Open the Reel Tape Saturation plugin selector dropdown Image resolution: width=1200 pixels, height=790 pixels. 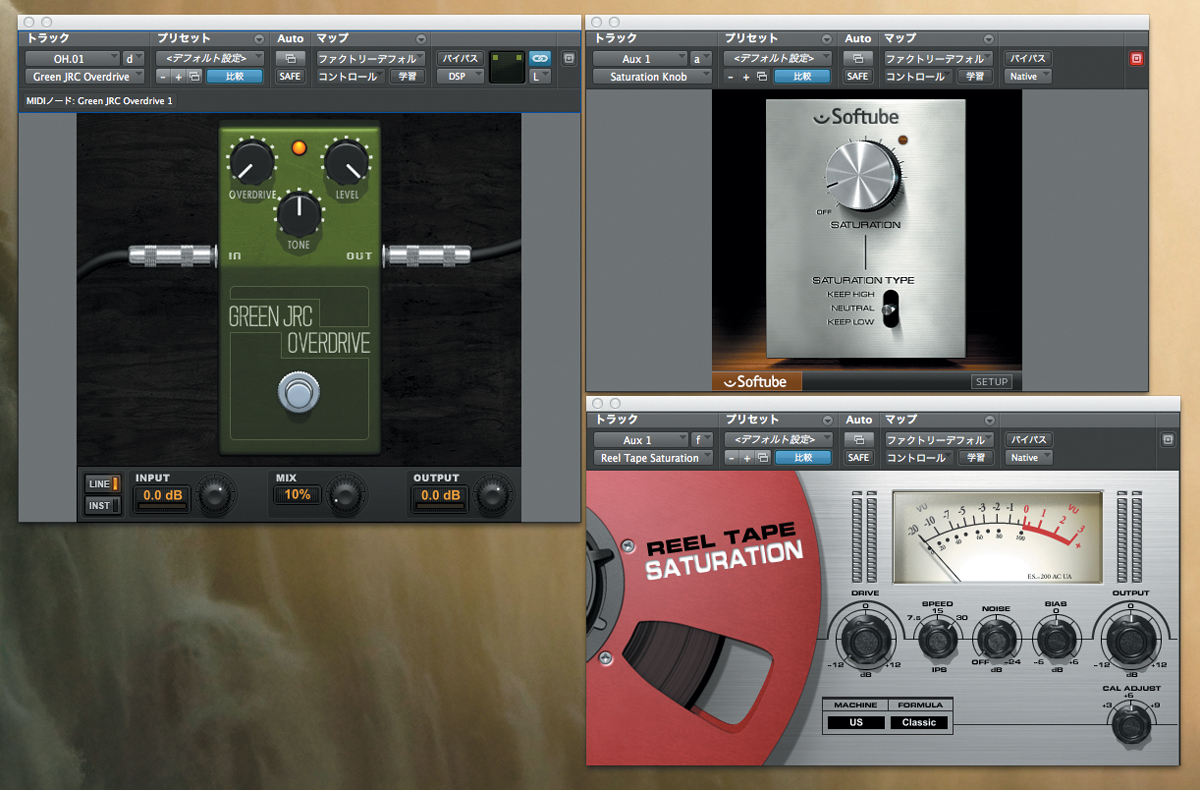pos(653,458)
